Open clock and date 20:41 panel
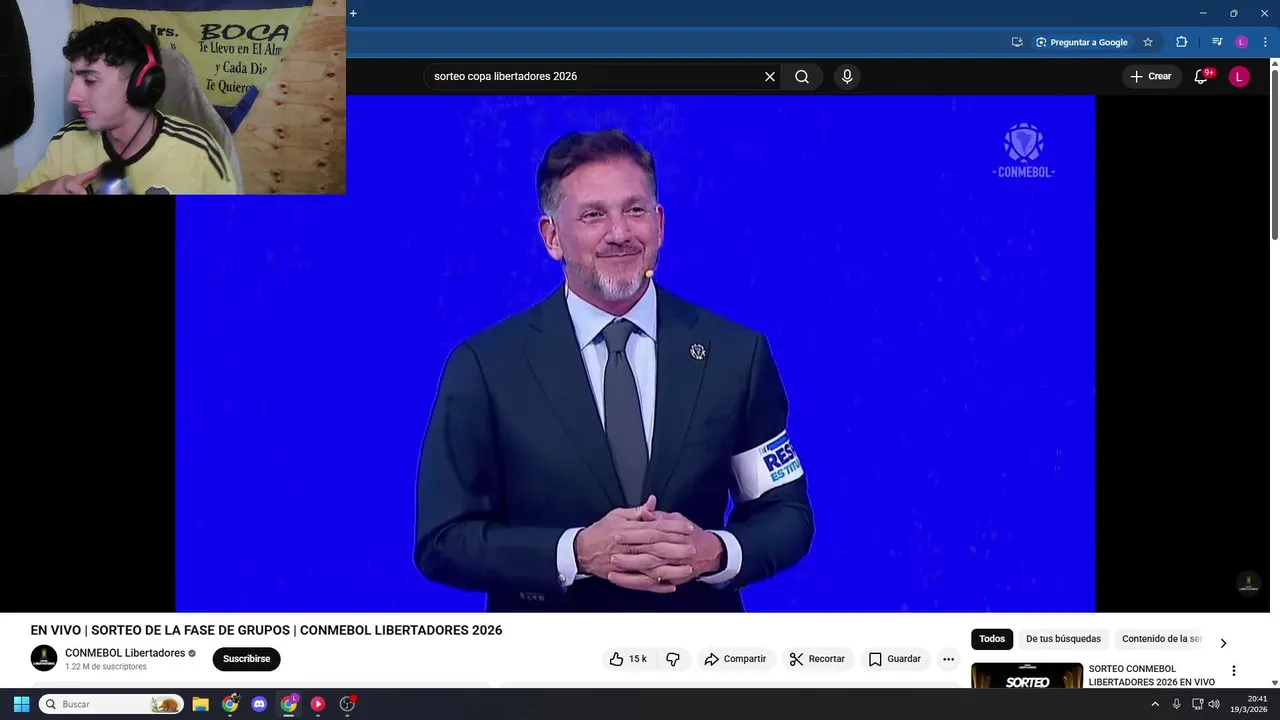 point(1248,704)
